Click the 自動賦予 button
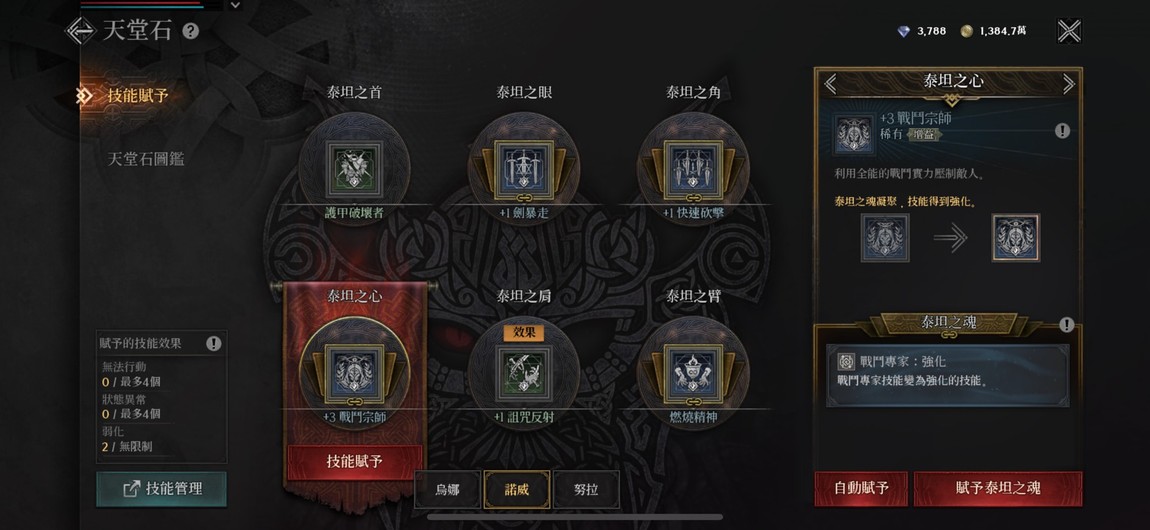 pos(861,488)
